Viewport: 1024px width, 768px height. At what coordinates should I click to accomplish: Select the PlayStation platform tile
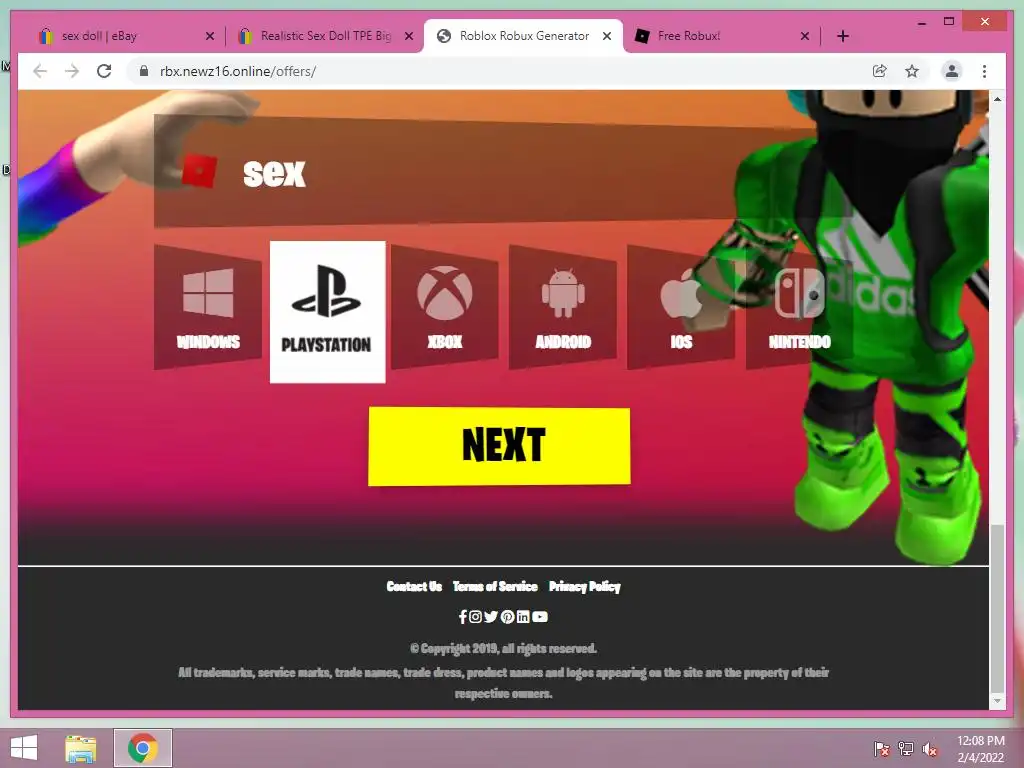click(327, 312)
